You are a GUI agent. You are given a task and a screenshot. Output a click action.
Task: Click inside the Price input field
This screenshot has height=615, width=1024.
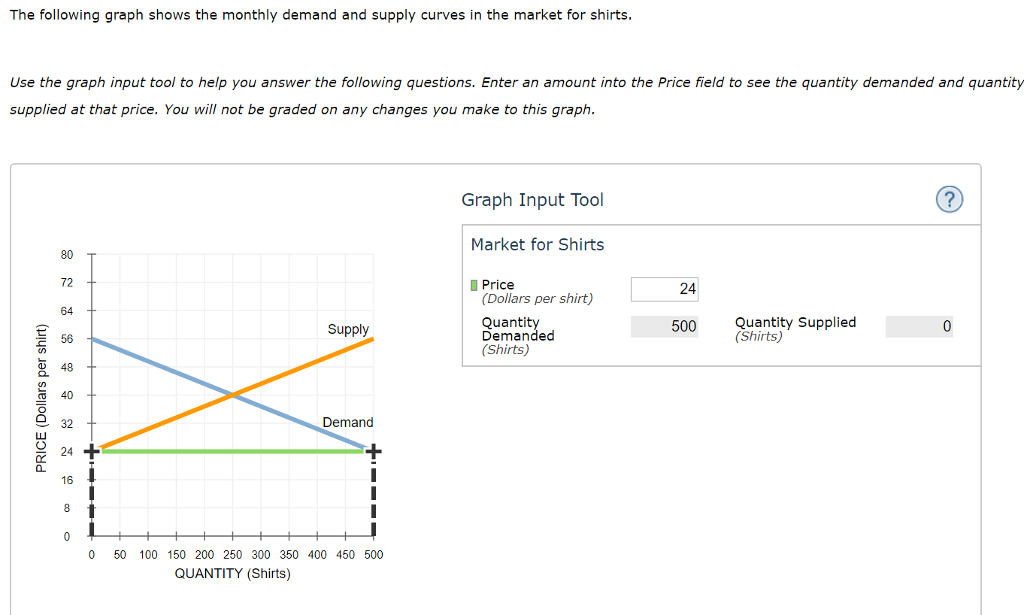(x=664, y=289)
